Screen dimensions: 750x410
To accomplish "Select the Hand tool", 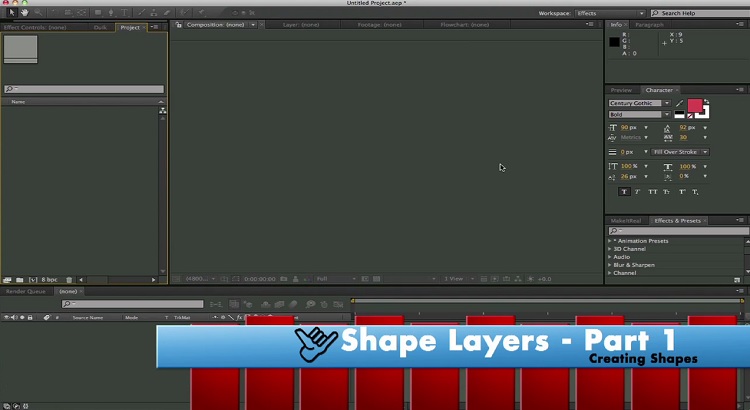I will [x=24, y=12].
